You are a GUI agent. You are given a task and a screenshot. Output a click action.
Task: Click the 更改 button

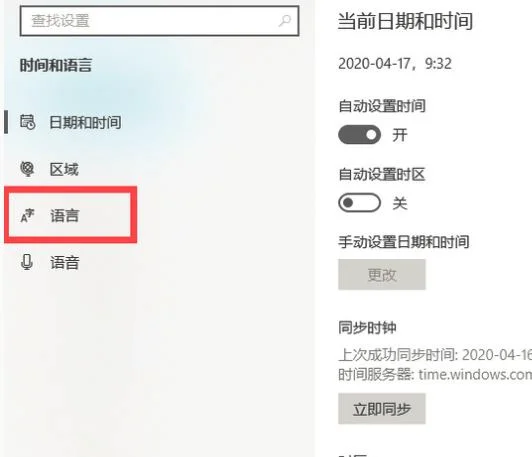click(382, 274)
